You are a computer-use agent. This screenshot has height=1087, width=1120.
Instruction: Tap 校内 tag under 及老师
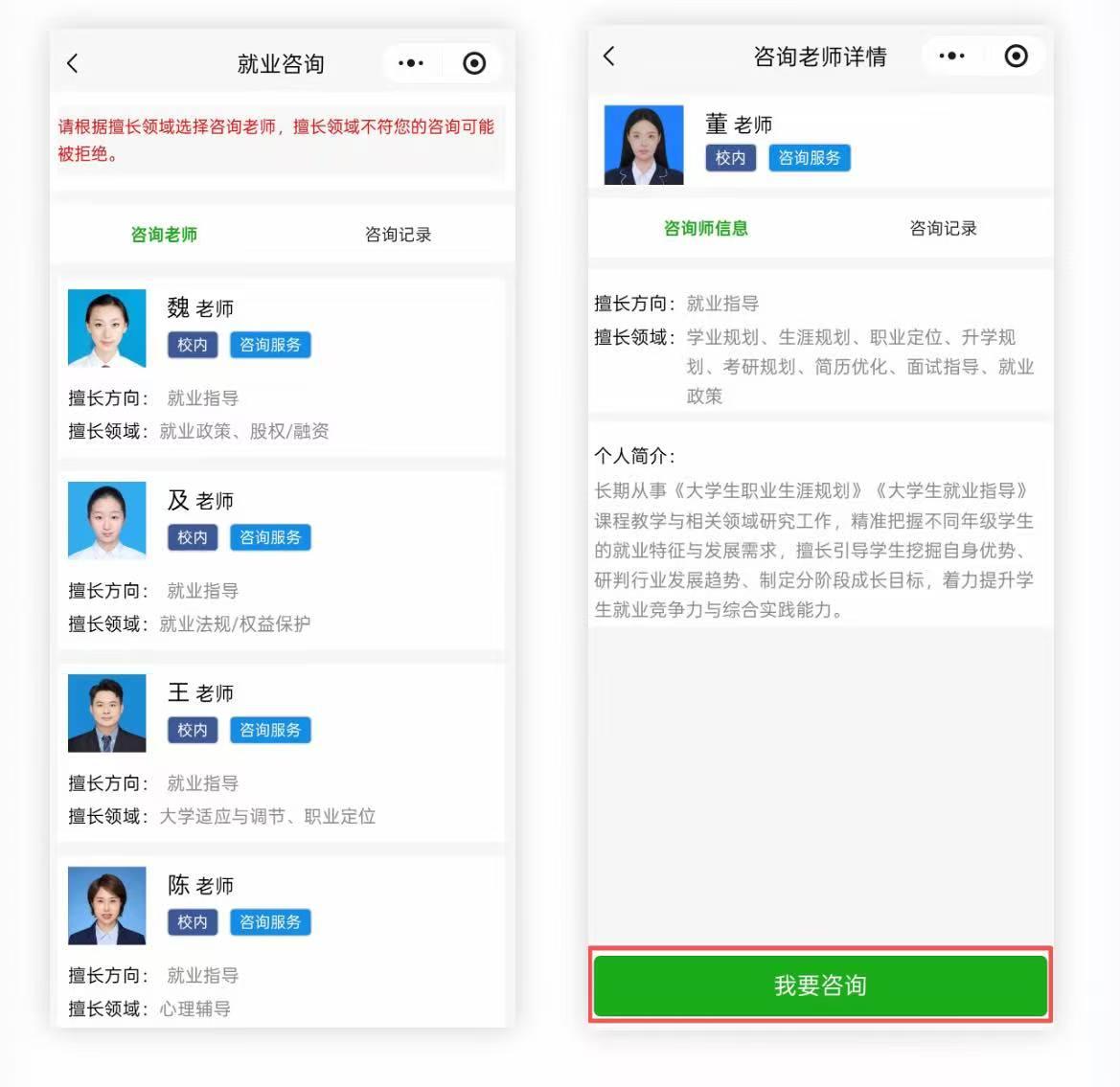193,537
